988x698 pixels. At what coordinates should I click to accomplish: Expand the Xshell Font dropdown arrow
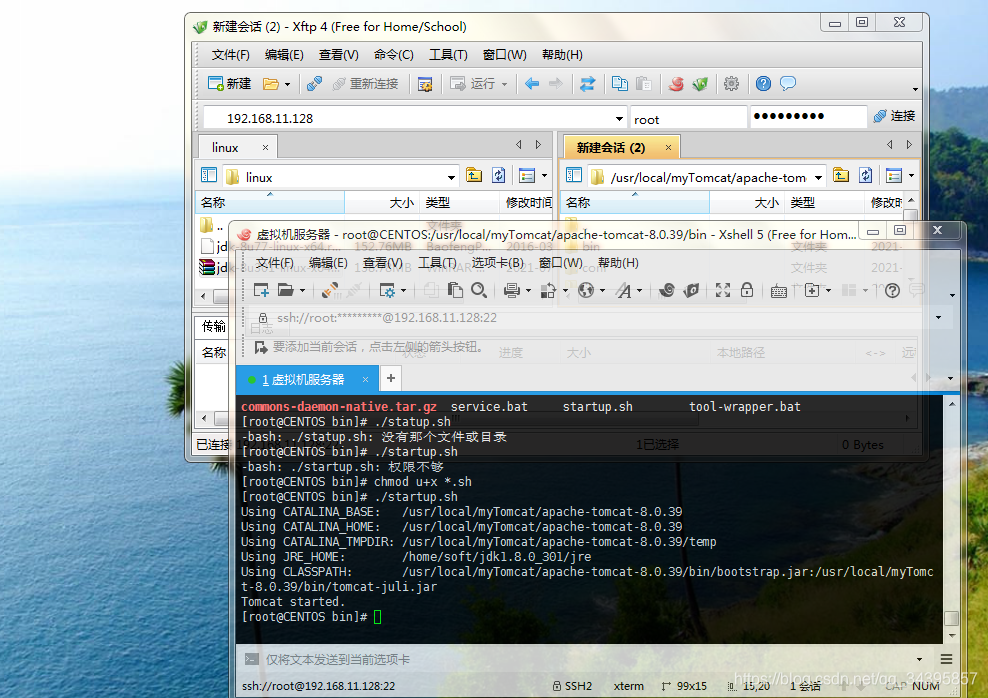(639, 291)
